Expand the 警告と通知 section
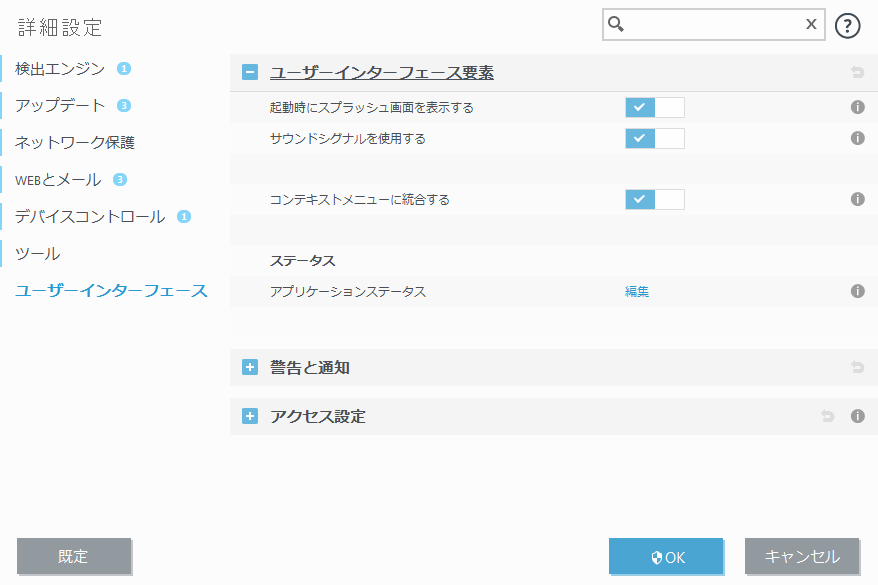The height and width of the screenshot is (585, 878). click(x=249, y=367)
